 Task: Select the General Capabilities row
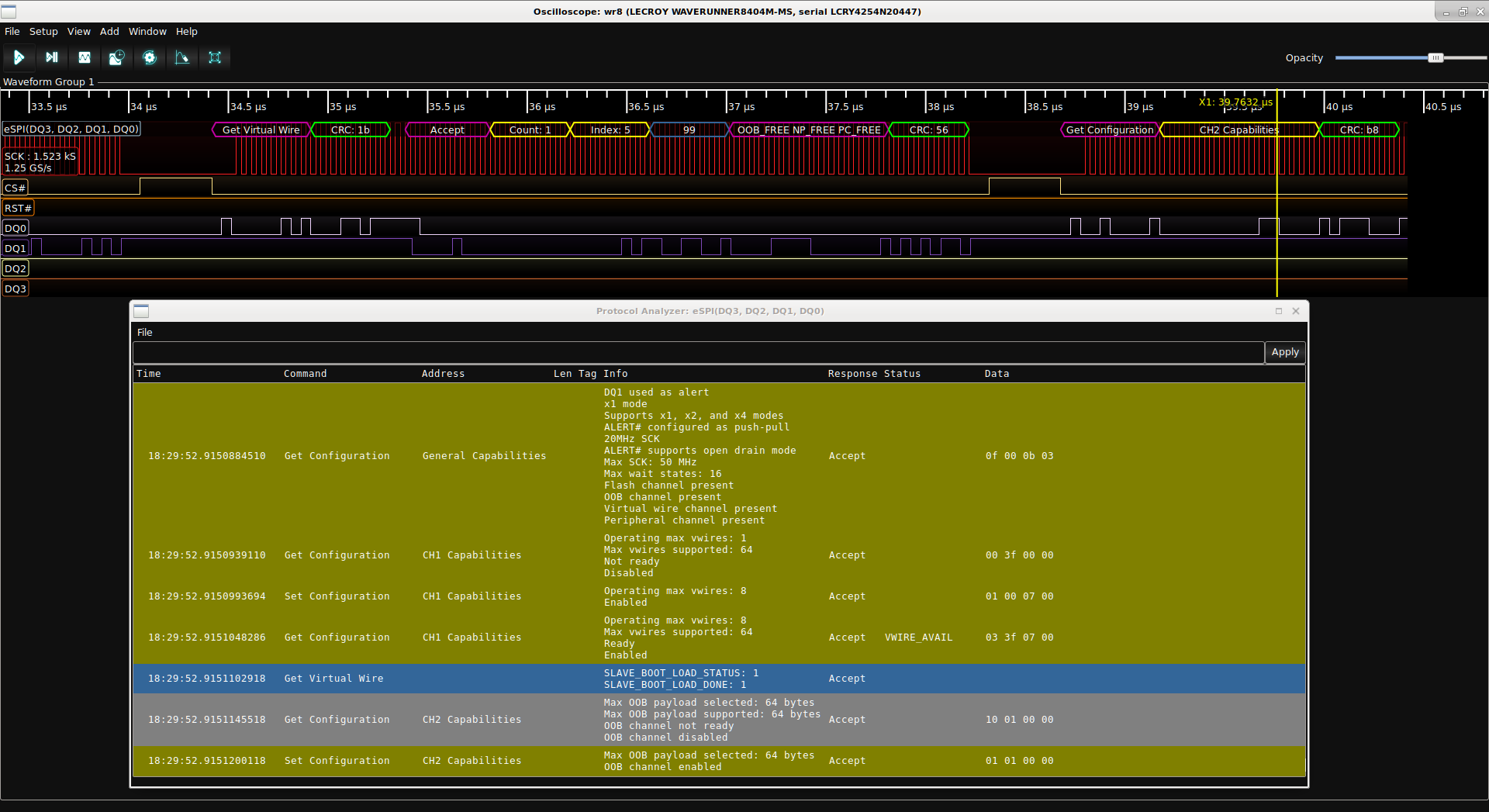pos(719,456)
